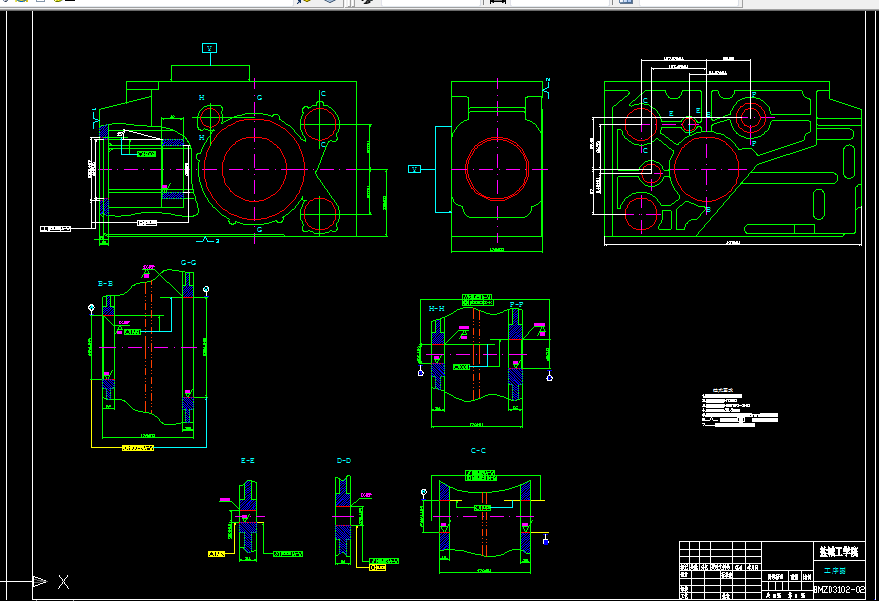Select the E-E section view label
This screenshot has width=879, height=601.
click(248, 460)
